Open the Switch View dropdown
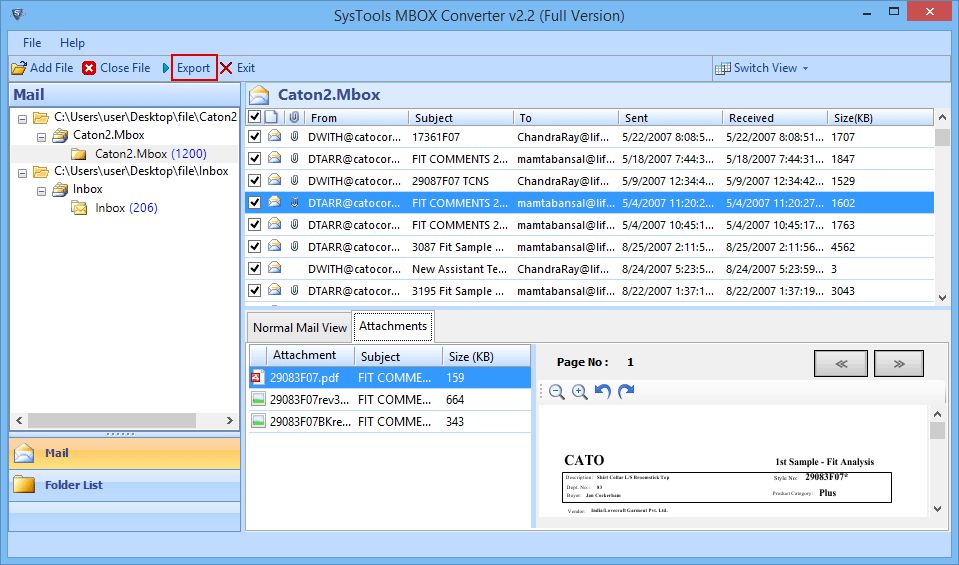This screenshot has height=565, width=959. [x=761, y=68]
